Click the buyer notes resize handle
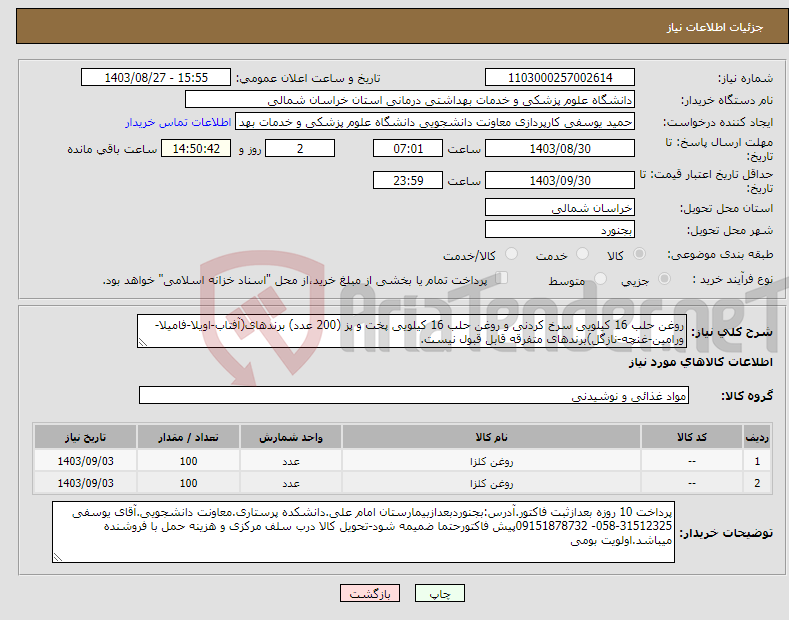Viewport: 789px width, 620px height. click(x=57, y=557)
